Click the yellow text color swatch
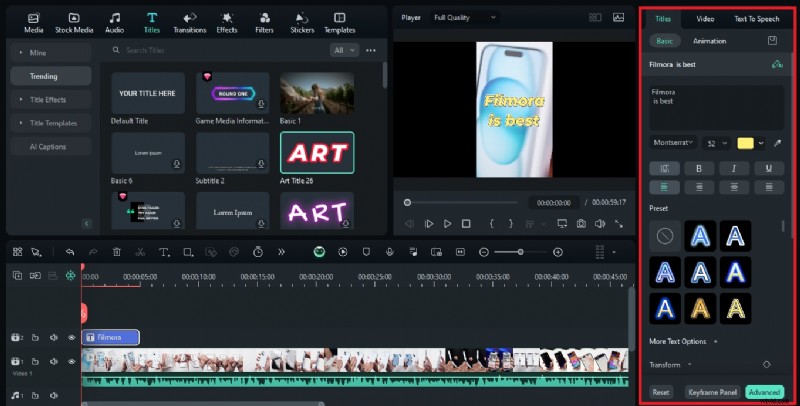The image size is (800, 406). click(745, 143)
